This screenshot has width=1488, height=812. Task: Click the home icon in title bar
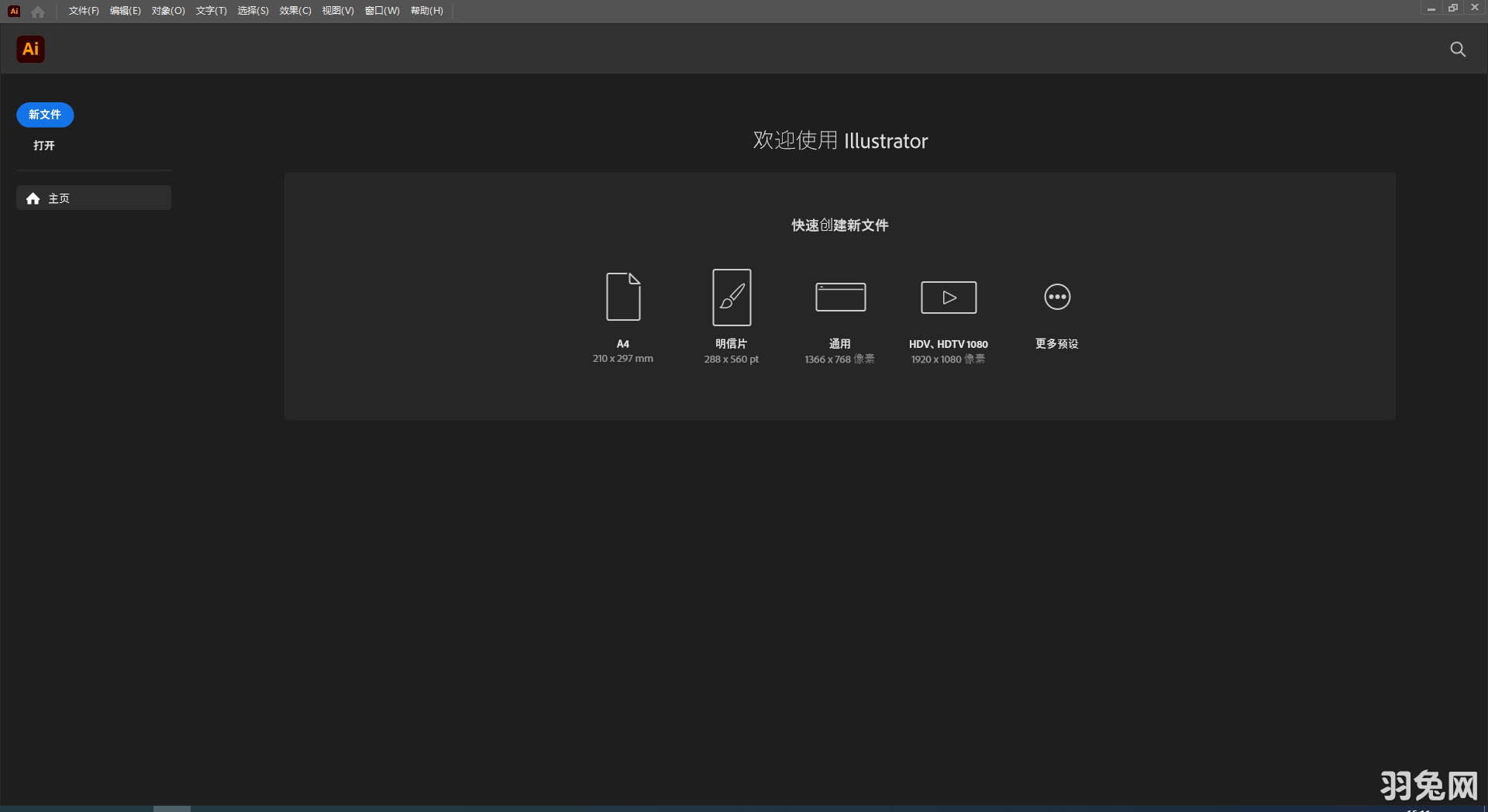click(38, 11)
